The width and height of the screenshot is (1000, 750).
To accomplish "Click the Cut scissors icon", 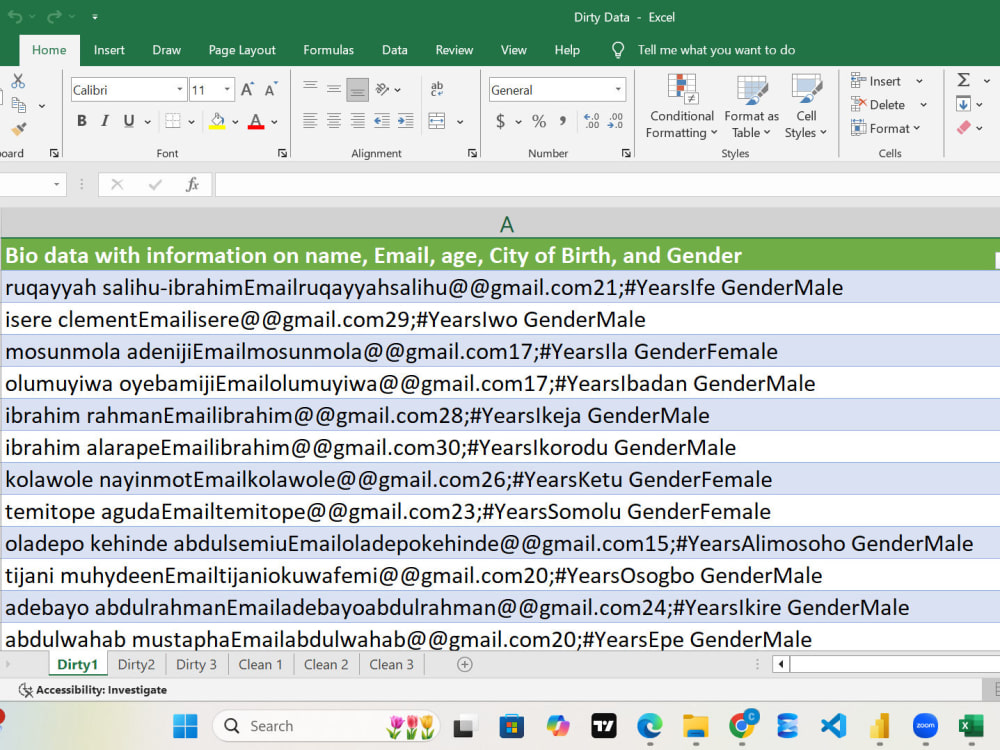I will (18, 81).
